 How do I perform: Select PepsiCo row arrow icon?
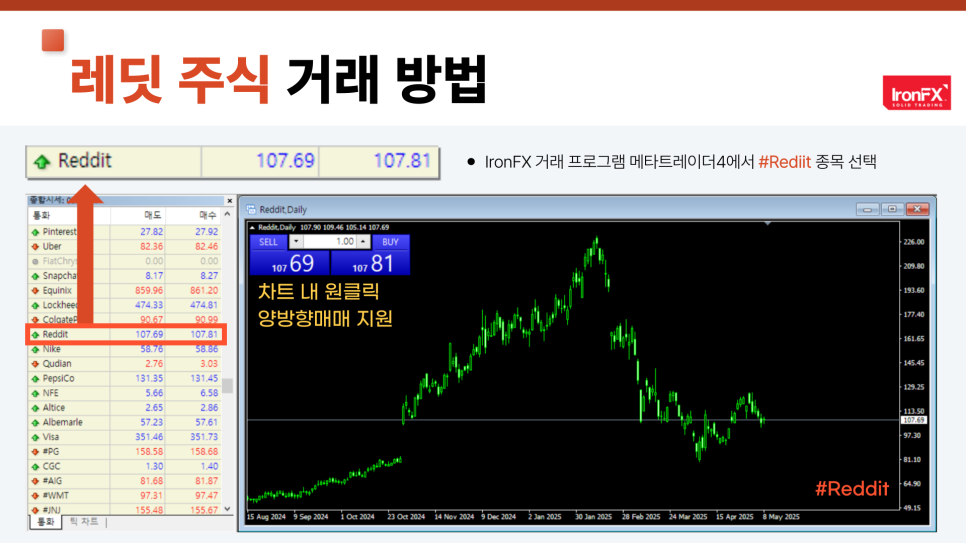point(35,379)
